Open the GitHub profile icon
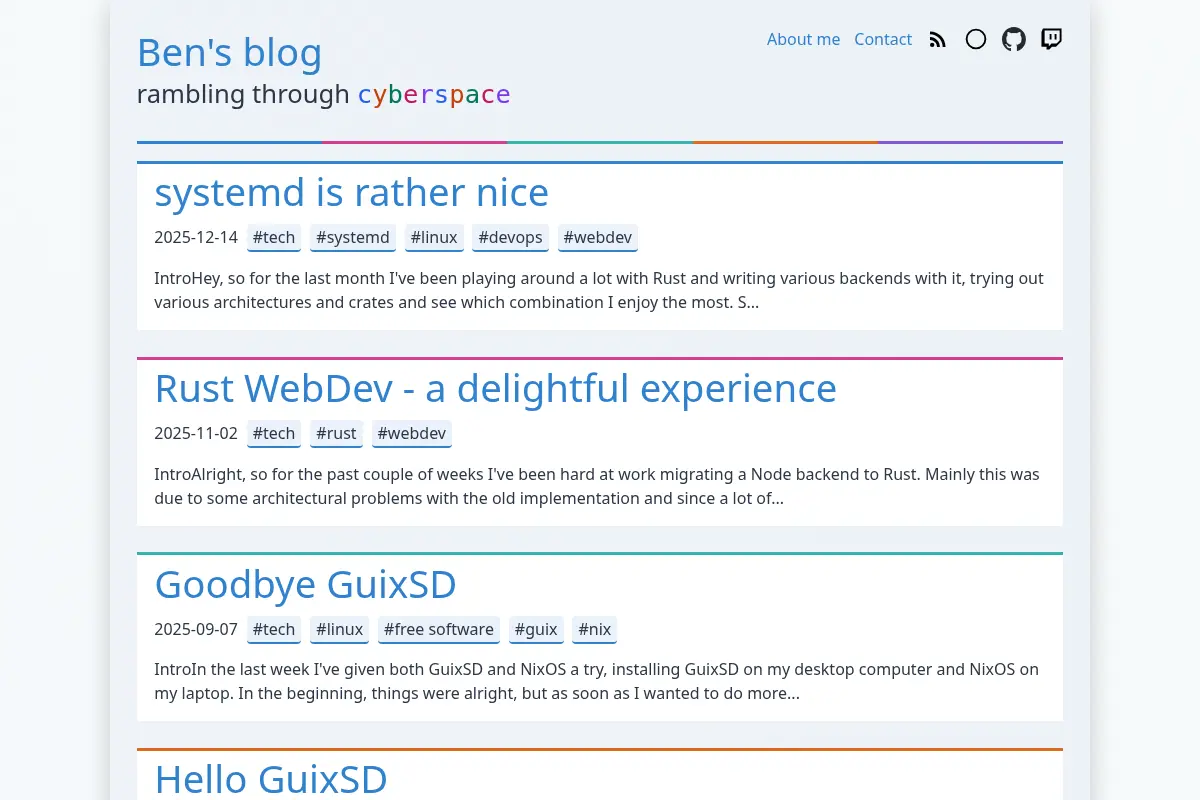 pos(1014,39)
